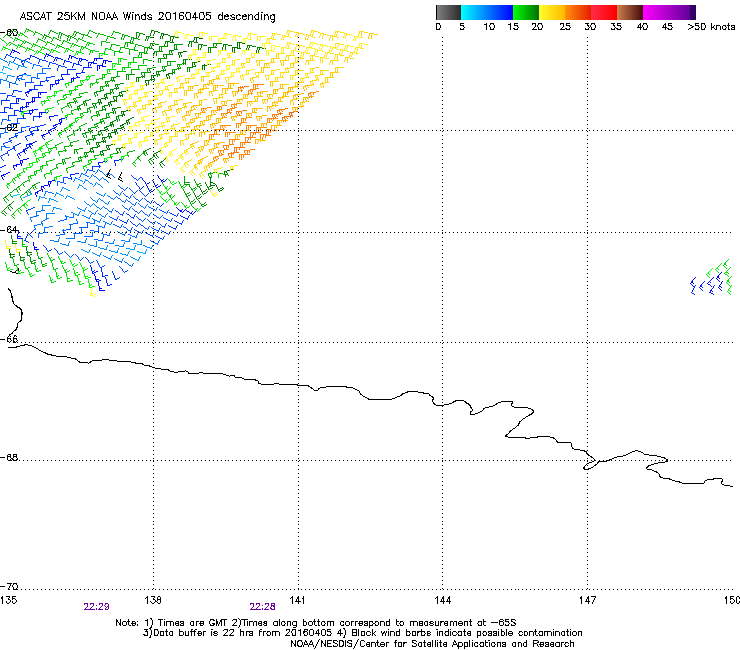This screenshot has width=740, height=650.
Task: Click the '135' longitude axis label
Action: pyautogui.click(x=8, y=600)
